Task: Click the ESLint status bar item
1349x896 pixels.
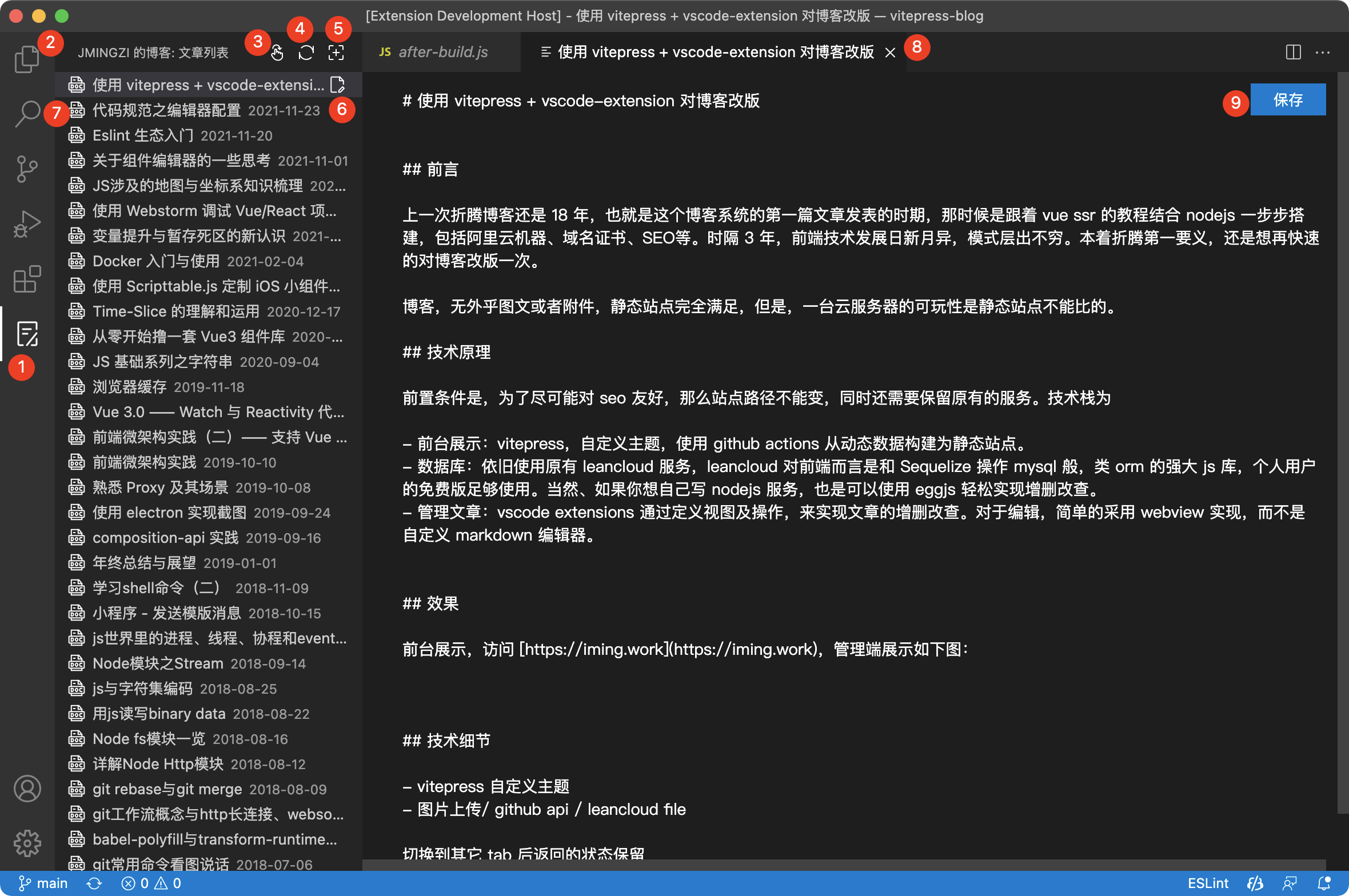Action: (x=1207, y=883)
